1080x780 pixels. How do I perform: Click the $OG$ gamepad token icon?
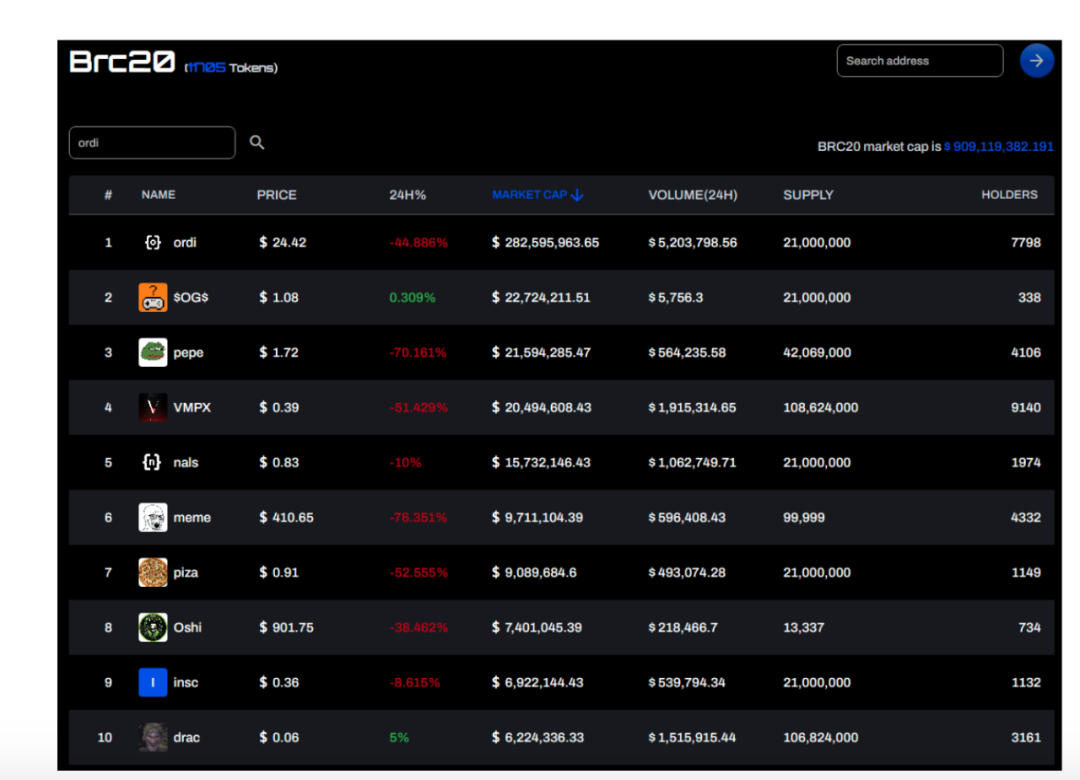click(x=153, y=297)
